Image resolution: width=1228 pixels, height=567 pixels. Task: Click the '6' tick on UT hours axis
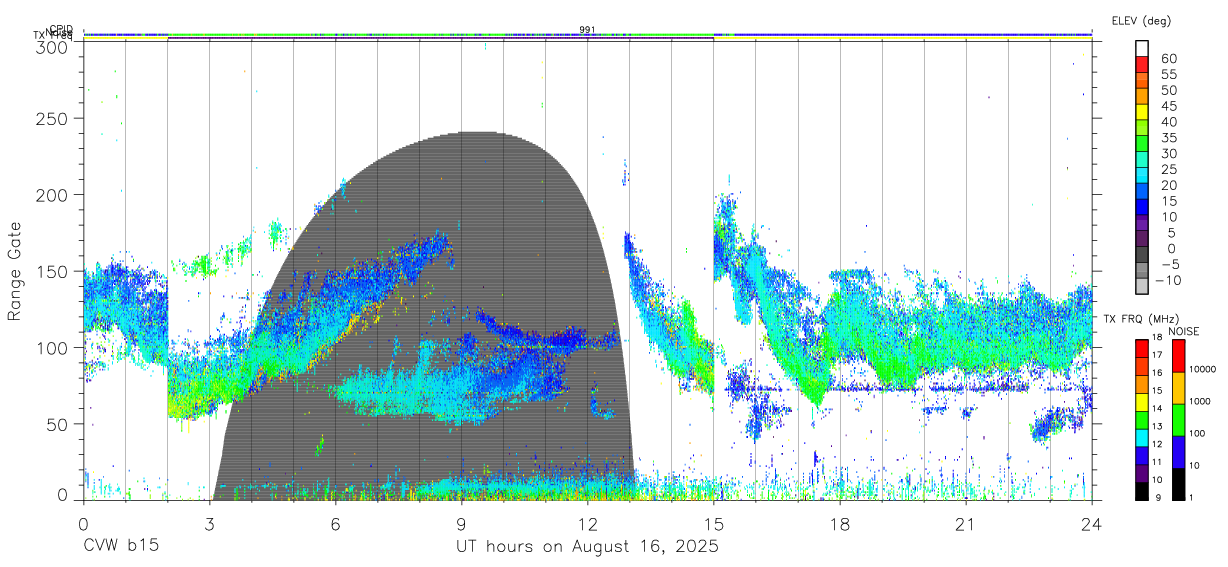tap(335, 523)
